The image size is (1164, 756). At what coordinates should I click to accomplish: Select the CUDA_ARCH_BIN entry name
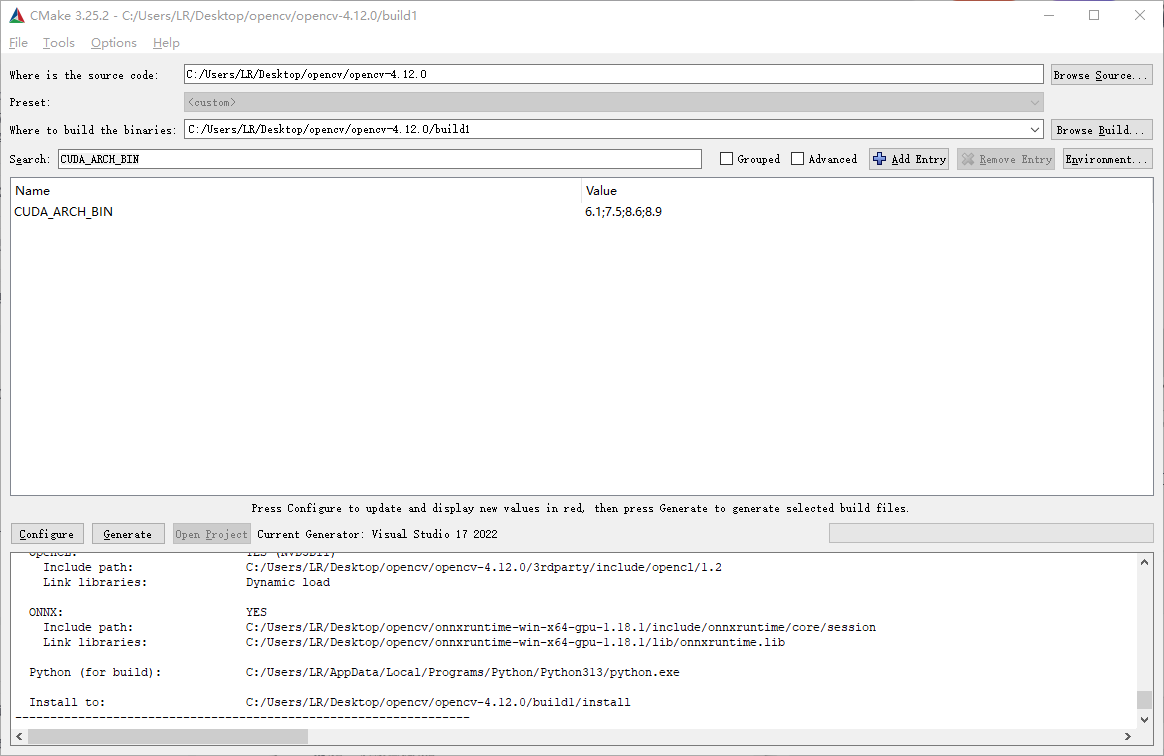coord(64,212)
